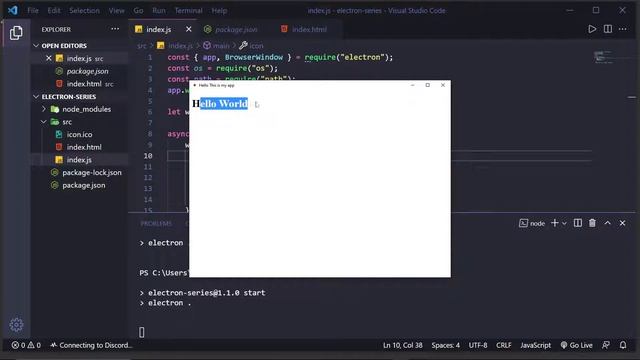Close the Electron app window
The width and height of the screenshot is (640, 360).
[x=443, y=85]
